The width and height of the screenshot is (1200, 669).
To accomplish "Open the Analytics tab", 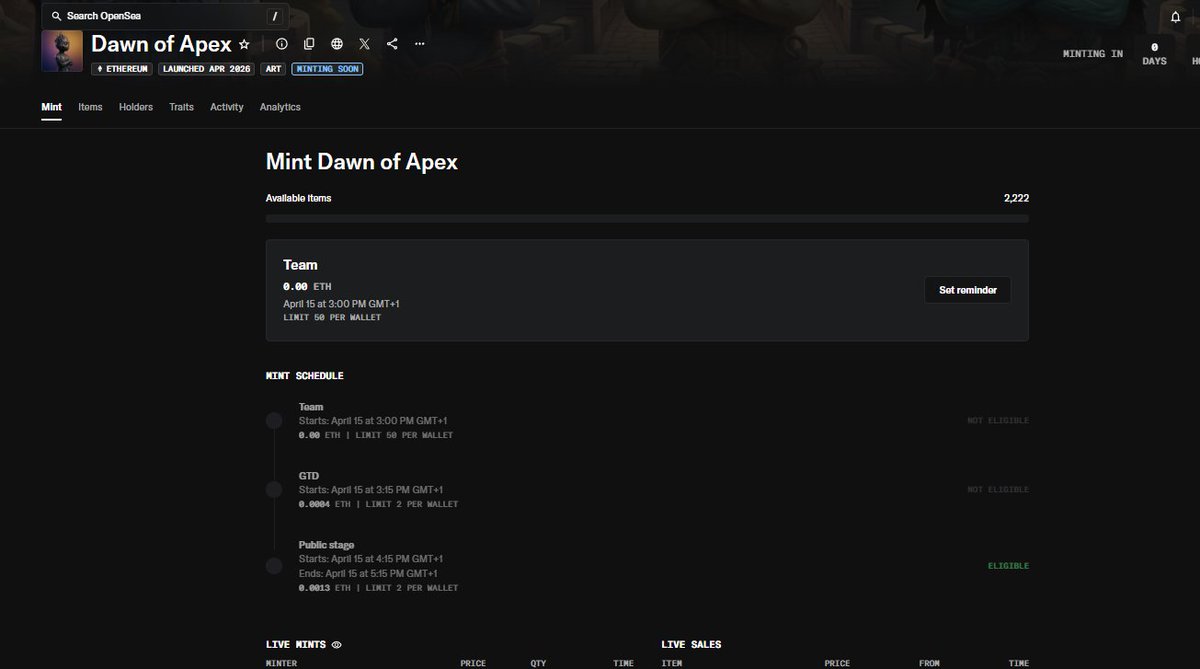I will click(x=280, y=107).
